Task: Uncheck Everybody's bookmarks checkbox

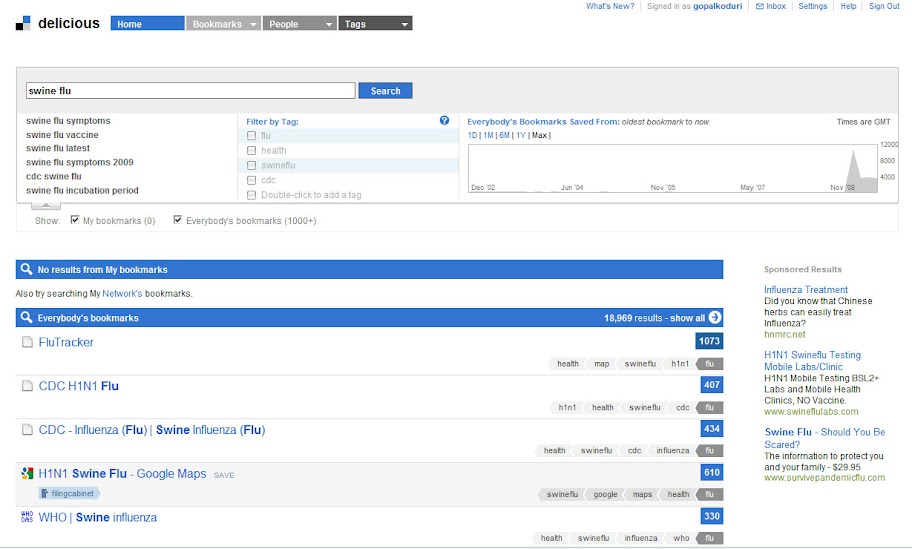Action: (177, 220)
